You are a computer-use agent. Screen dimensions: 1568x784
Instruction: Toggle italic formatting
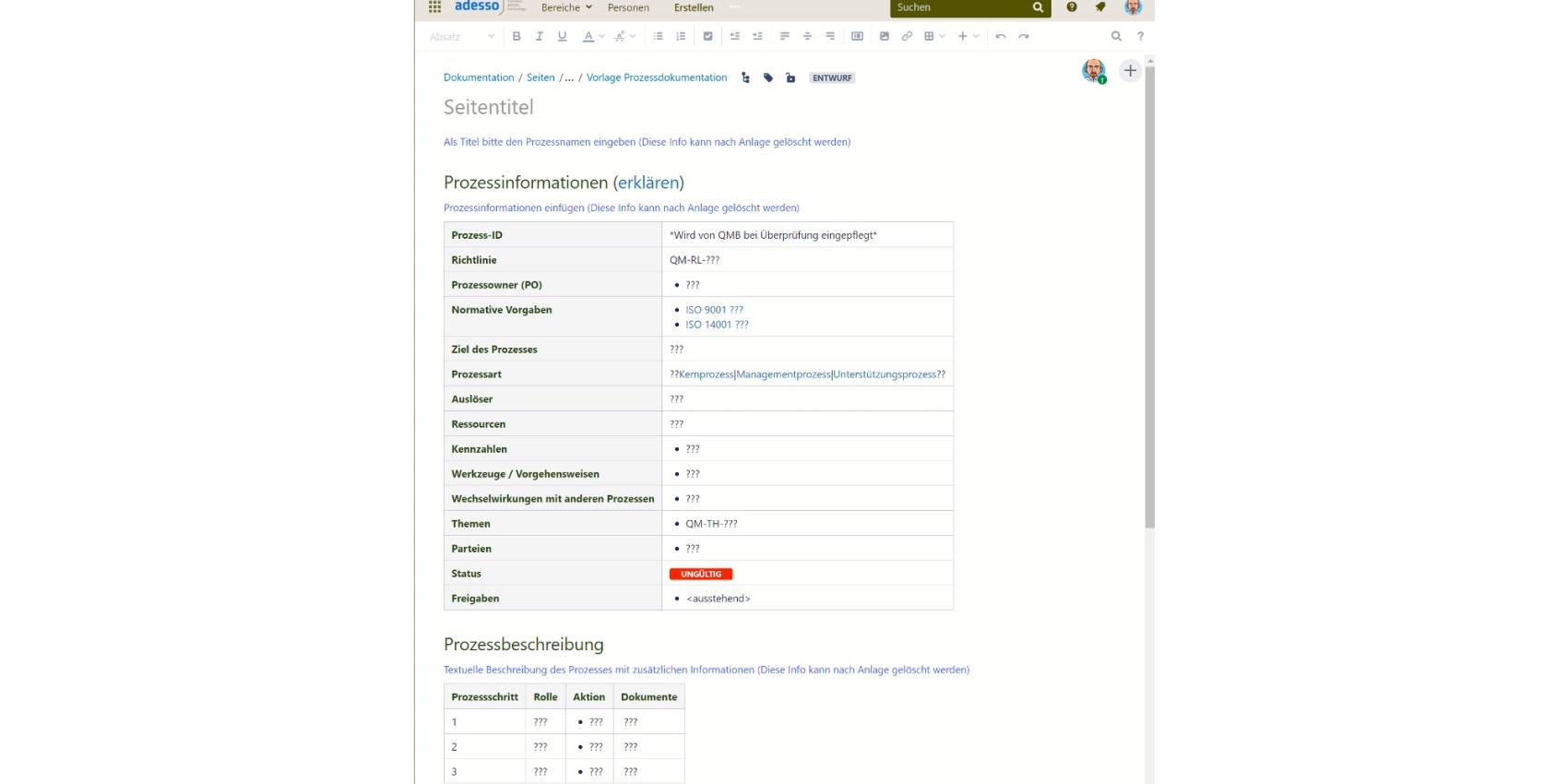click(x=540, y=37)
